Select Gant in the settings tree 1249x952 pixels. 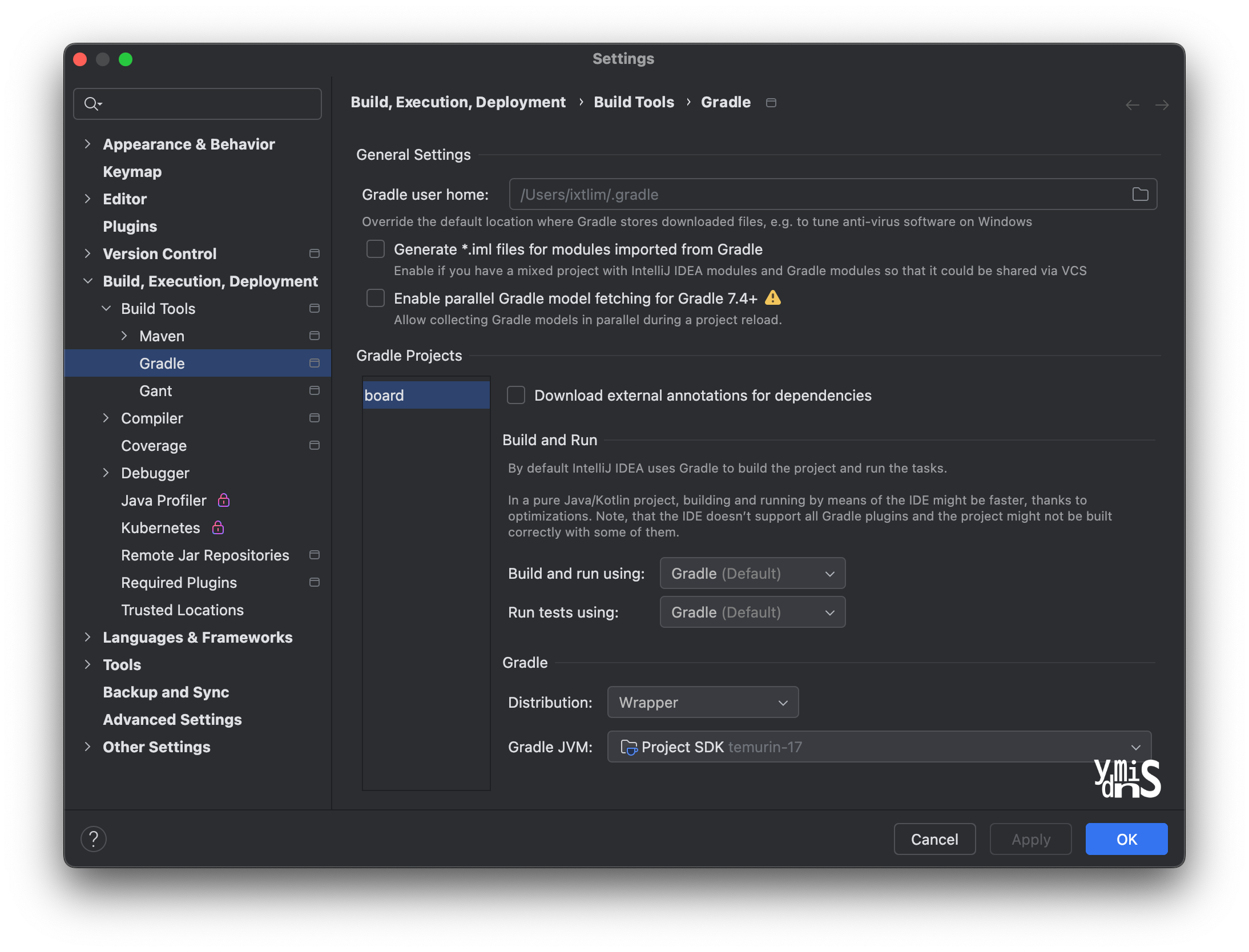(x=155, y=391)
